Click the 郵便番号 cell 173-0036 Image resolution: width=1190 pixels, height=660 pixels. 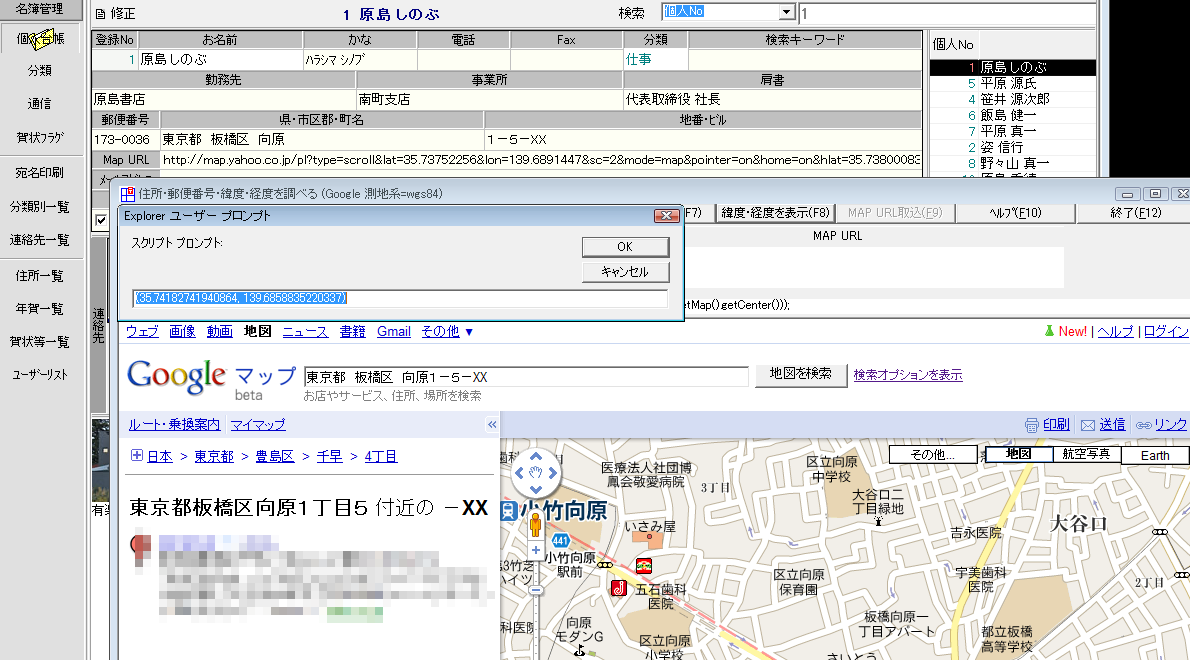point(126,140)
